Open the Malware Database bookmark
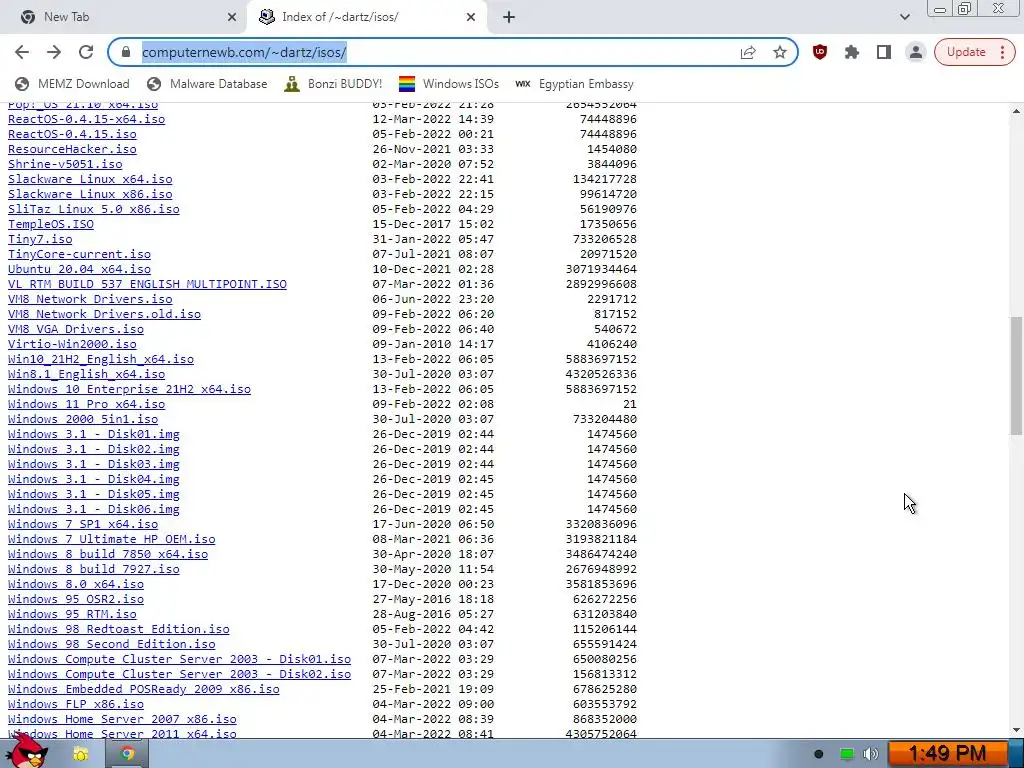1024x768 pixels. tap(207, 84)
